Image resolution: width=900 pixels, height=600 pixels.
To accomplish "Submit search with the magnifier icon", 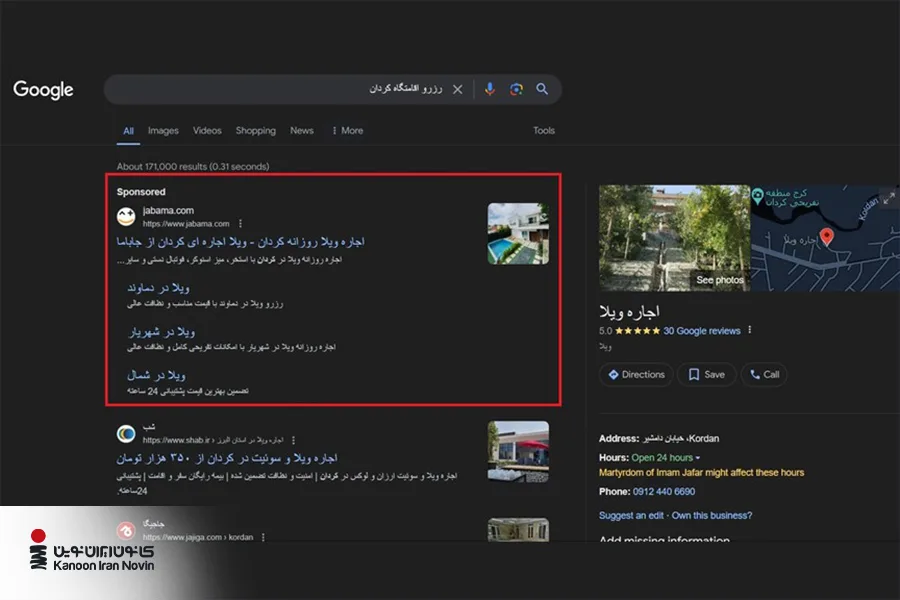I will [x=542, y=89].
